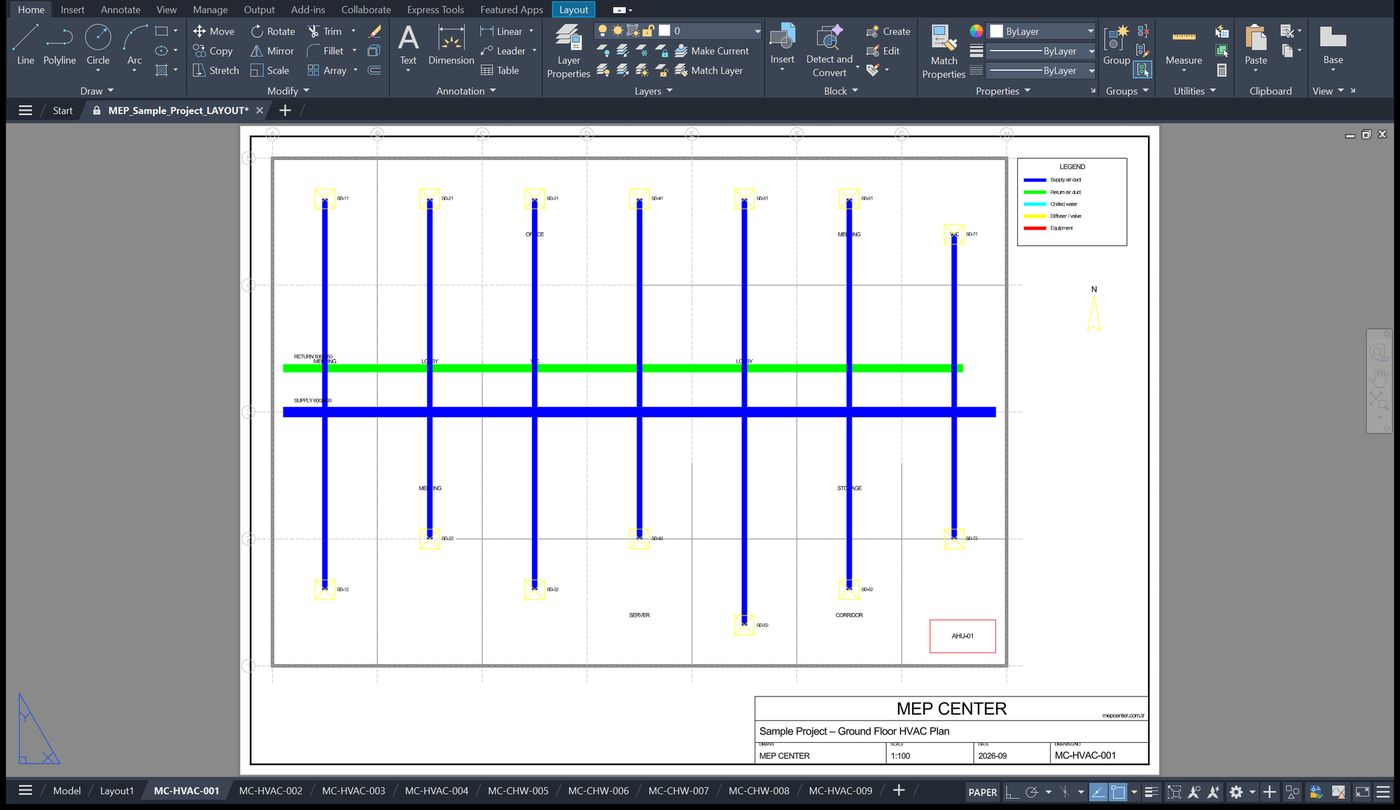Click the Copy tool in Modify

pyautogui.click(x=212, y=51)
